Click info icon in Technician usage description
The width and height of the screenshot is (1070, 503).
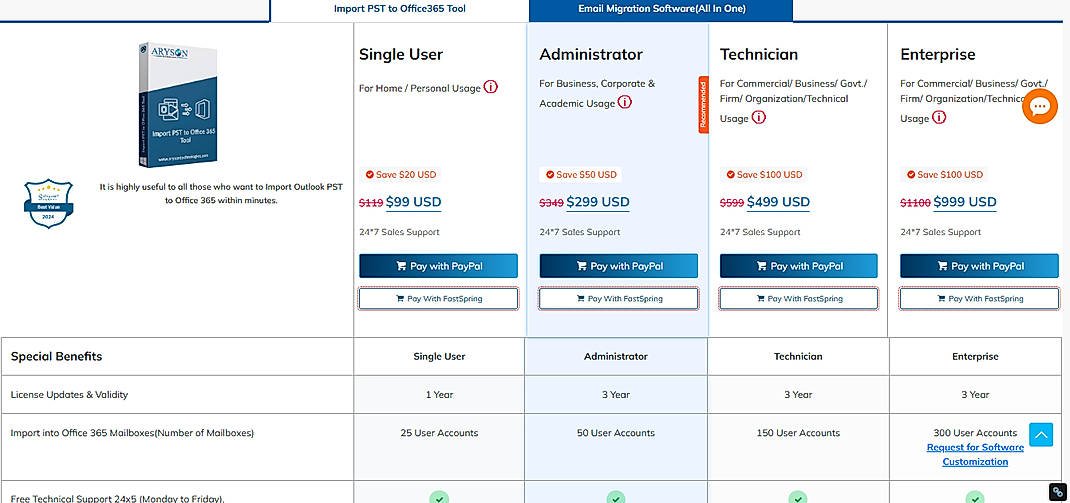(759, 117)
